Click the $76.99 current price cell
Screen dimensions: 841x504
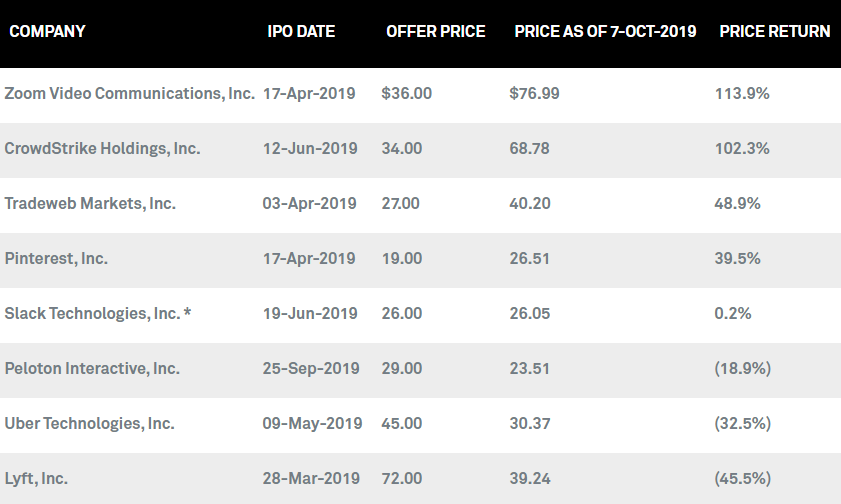click(534, 94)
